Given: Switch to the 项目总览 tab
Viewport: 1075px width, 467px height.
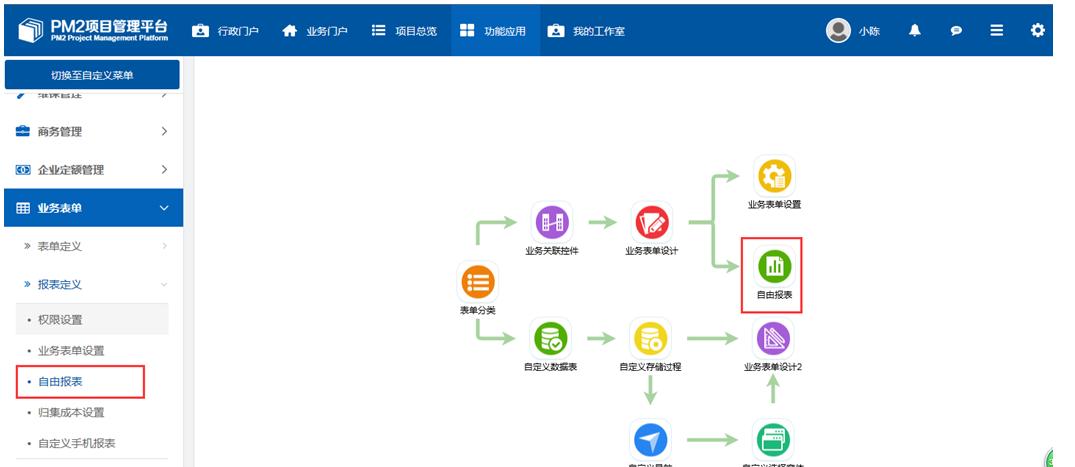Looking at the screenshot, I should (x=404, y=31).
